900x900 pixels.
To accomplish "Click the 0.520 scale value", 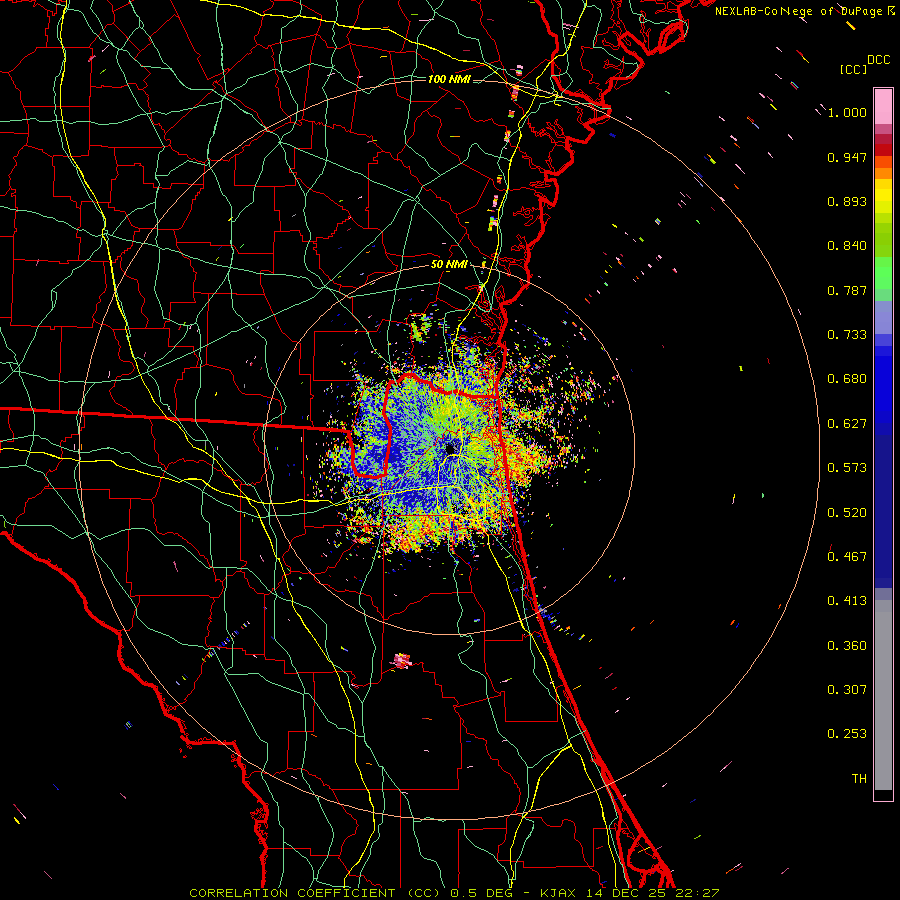I will (847, 513).
